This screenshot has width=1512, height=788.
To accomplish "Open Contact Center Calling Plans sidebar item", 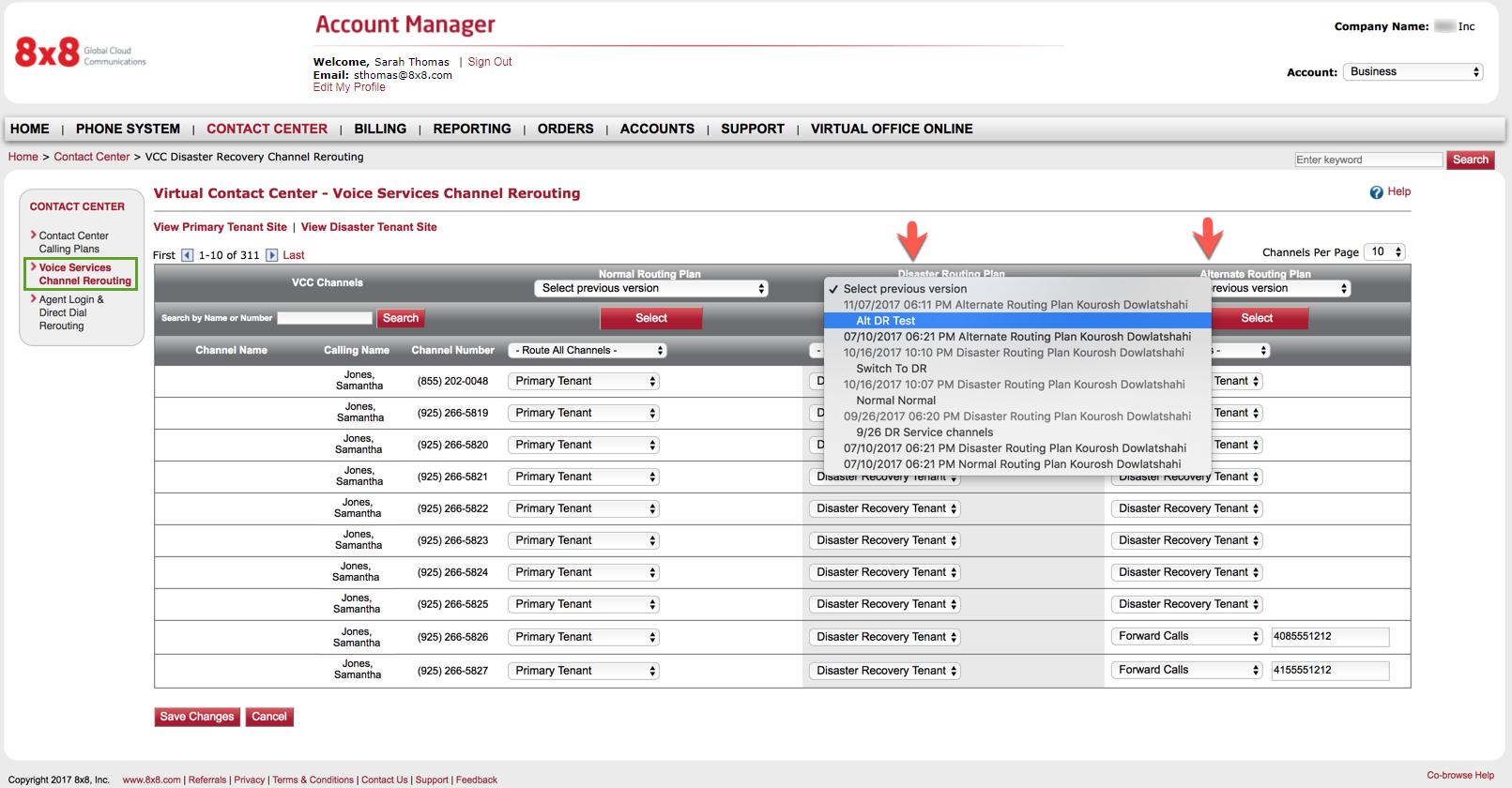I will pyautogui.click(x=73, y=242).
